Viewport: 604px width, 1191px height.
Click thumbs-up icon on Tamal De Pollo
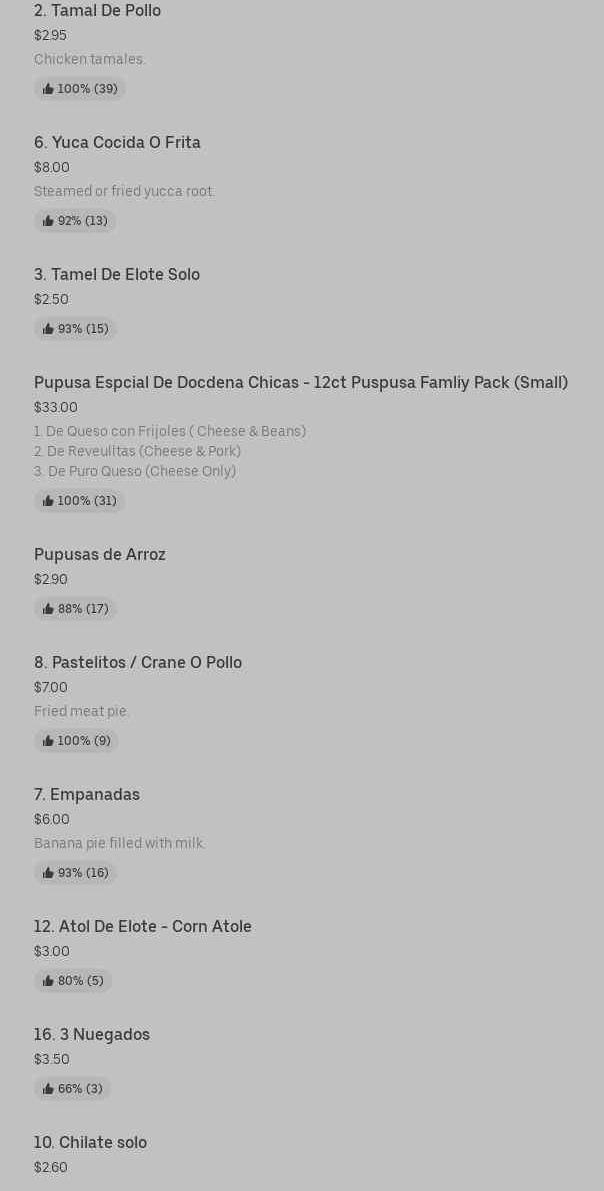click(48, 89)
